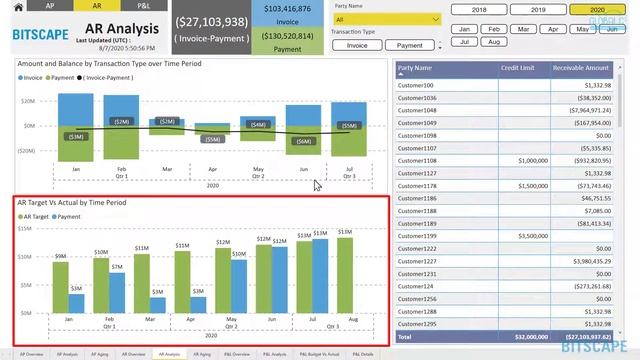Open the Party Name dropdown

[387, 19]
